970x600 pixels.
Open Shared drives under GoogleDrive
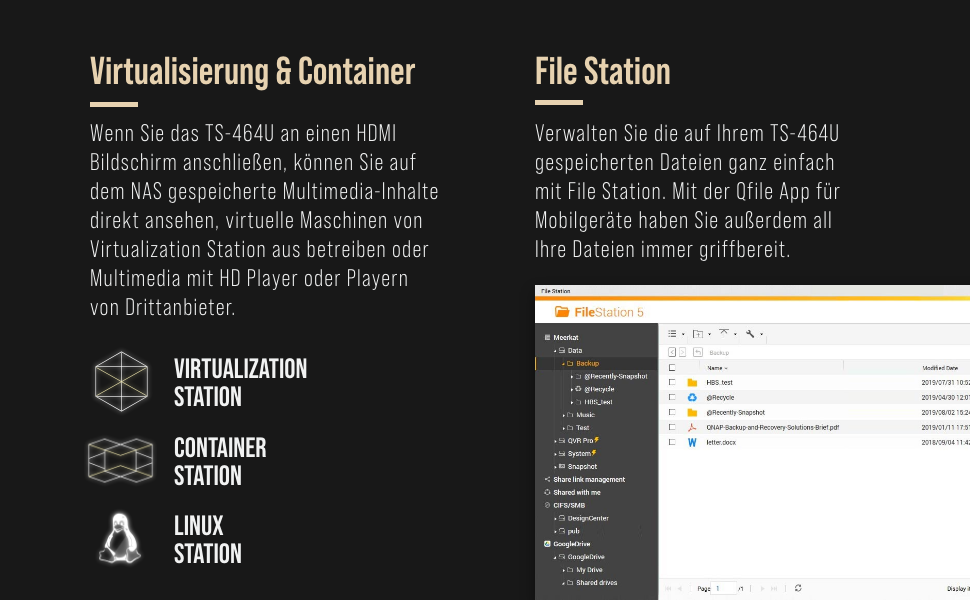click(596, 583)
